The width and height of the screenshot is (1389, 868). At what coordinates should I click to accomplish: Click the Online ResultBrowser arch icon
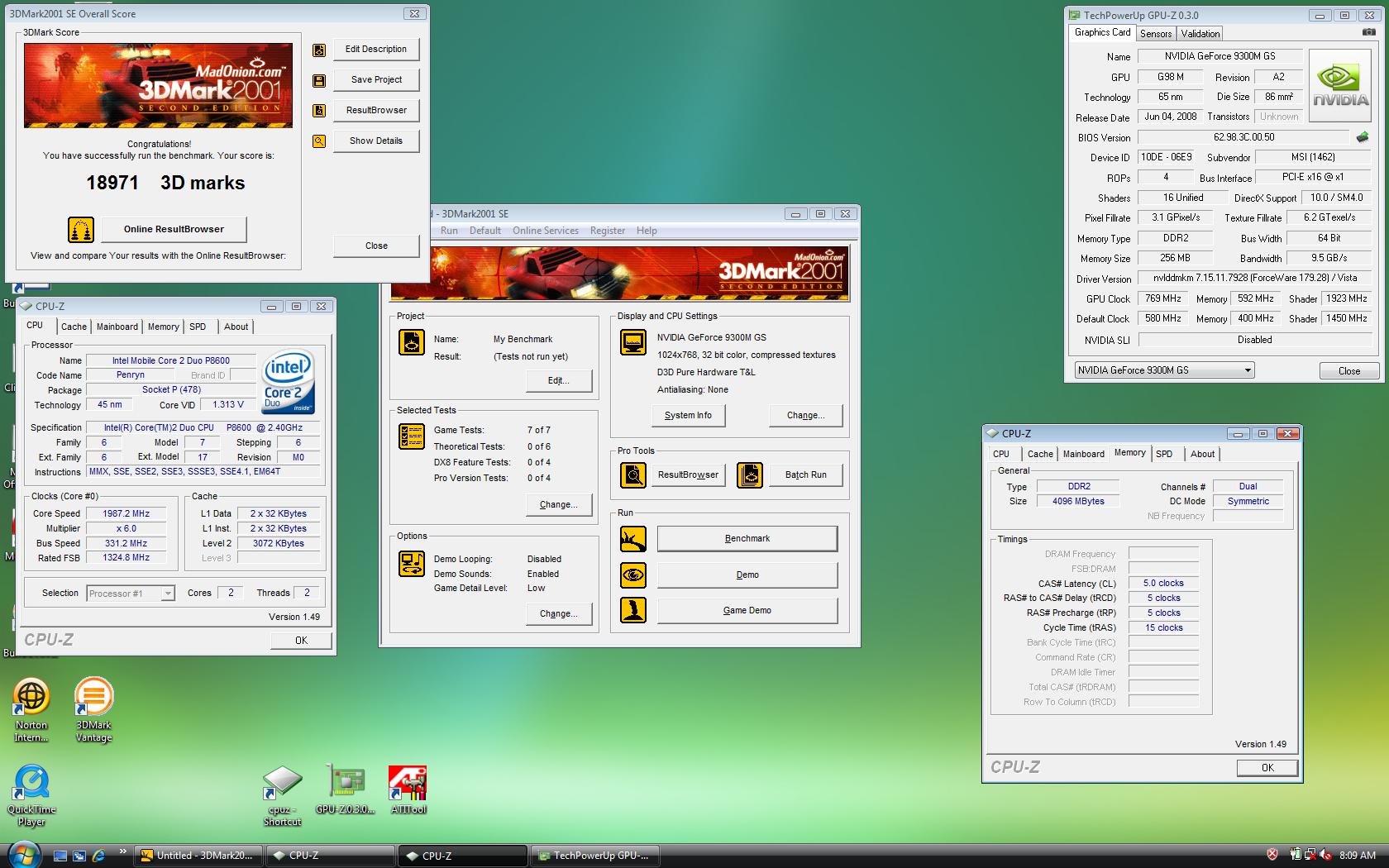tap(81, 230)
